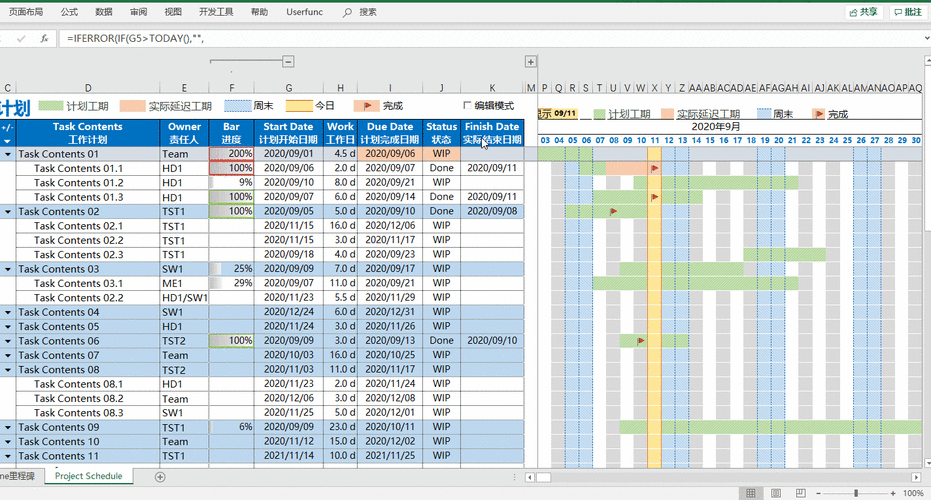Click the 批注 comments button
931x500 pixels.
click(907, 12)
